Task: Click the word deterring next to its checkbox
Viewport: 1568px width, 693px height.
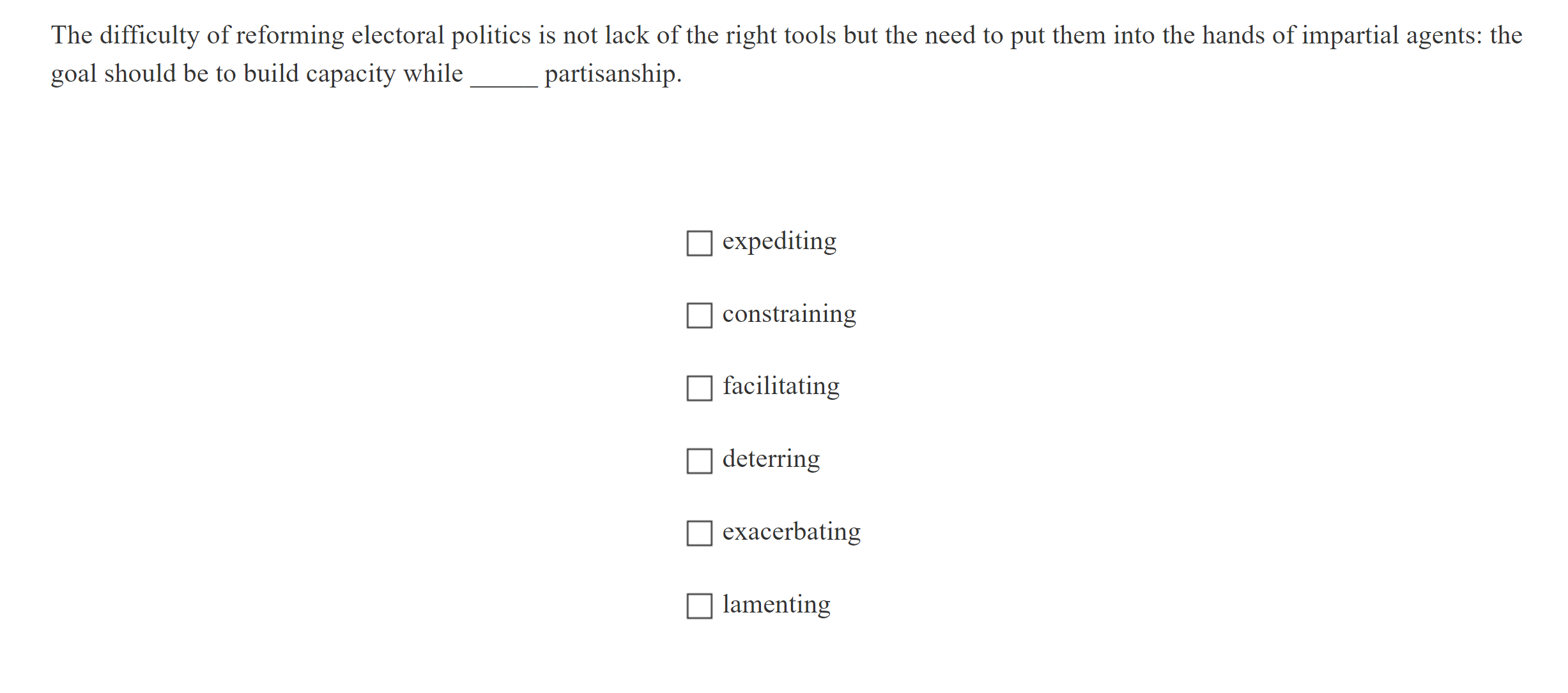Action: (x=771, y=459)
